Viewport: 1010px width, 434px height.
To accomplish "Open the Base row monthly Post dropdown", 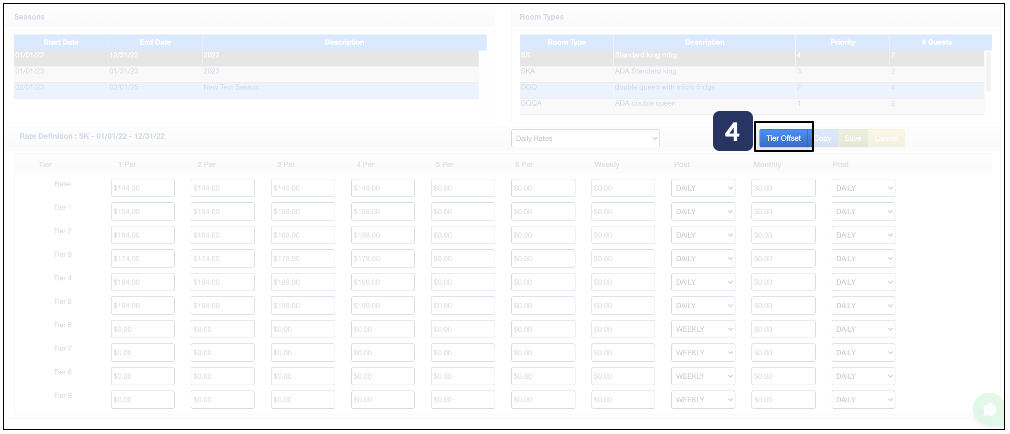I will coord(863,188).
